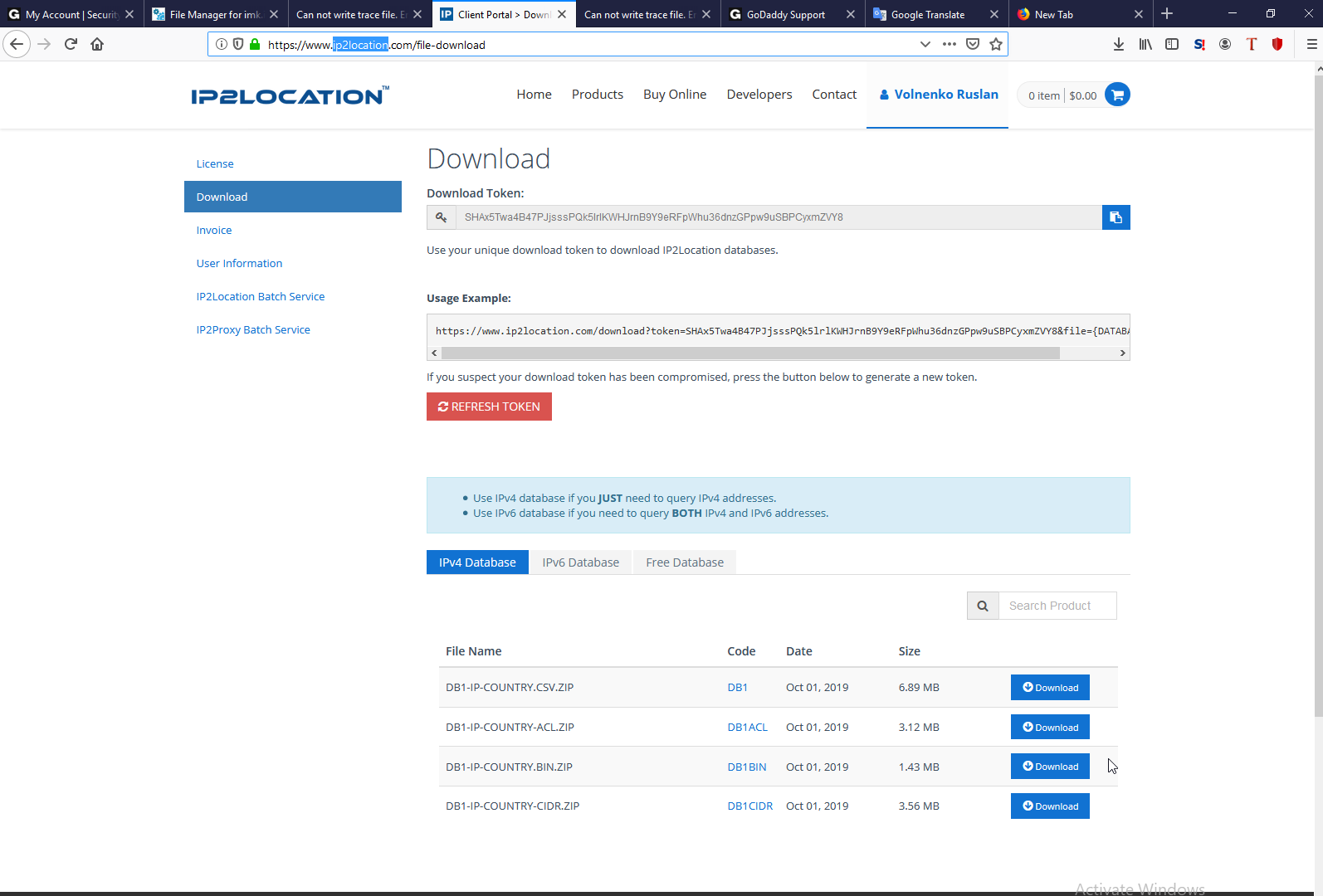Viewport: 1323px width, 896px height.
Task: Click the Download Token text field
Action: coord(779,217)
